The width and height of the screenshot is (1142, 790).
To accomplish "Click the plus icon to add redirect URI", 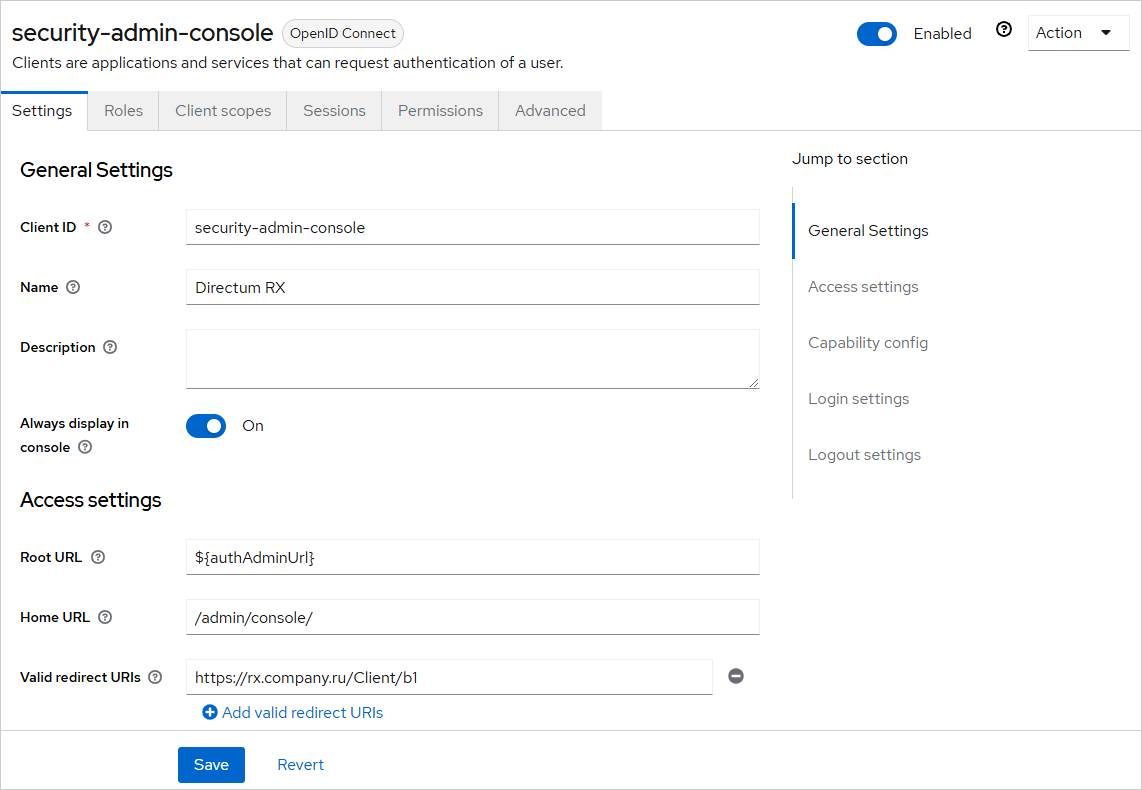I will [210, 712].
